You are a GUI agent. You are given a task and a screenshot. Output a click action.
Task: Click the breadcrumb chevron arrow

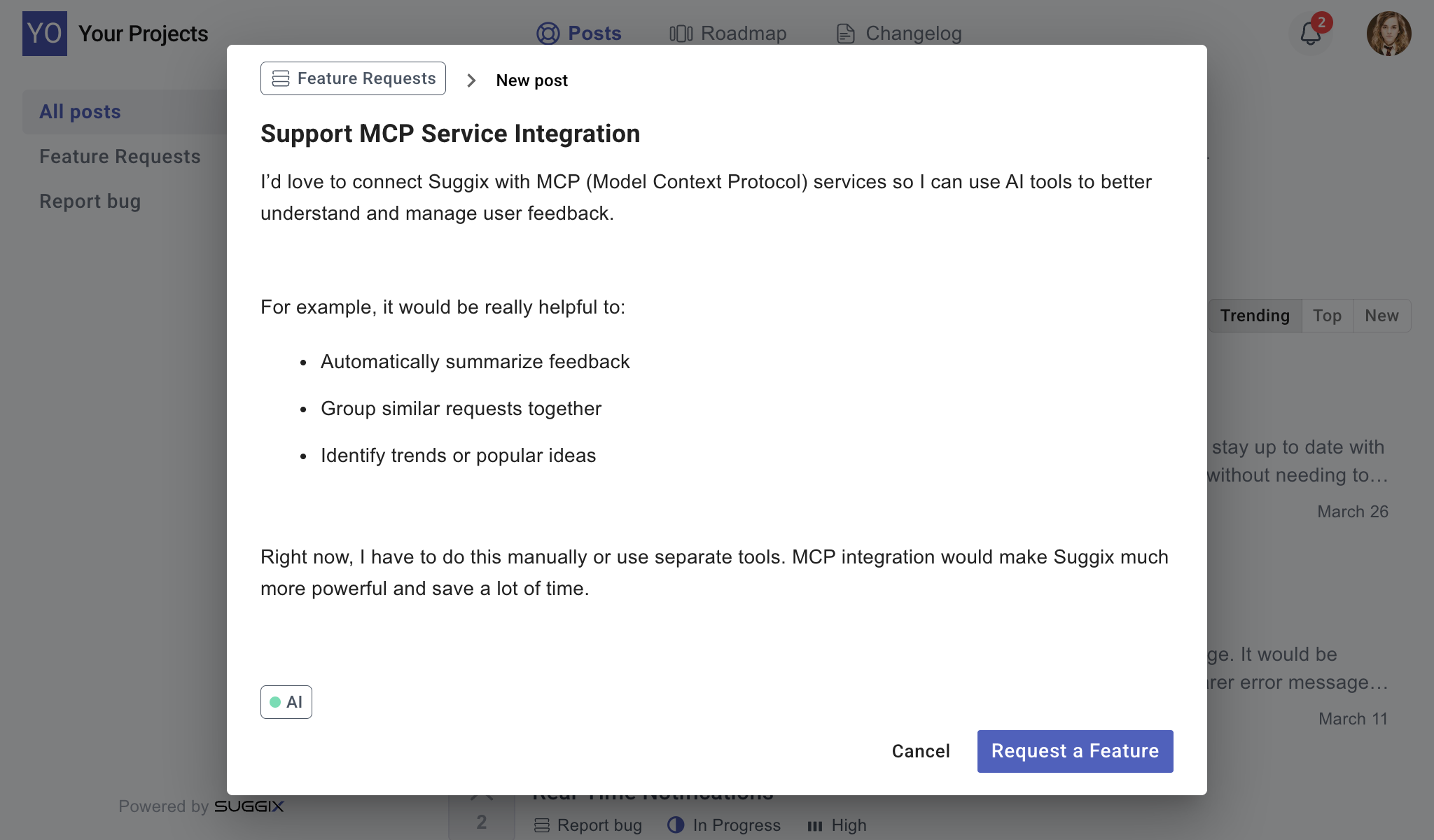pyautogui.click(x=471, y=80)
